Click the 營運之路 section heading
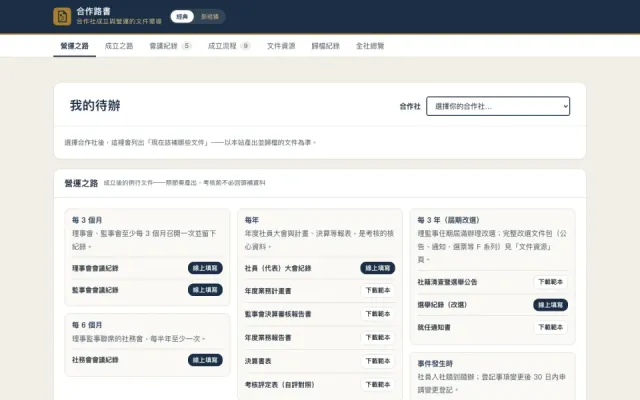Image resolution: width=640 pixels, height=400 pixels. tap(81, 183)
